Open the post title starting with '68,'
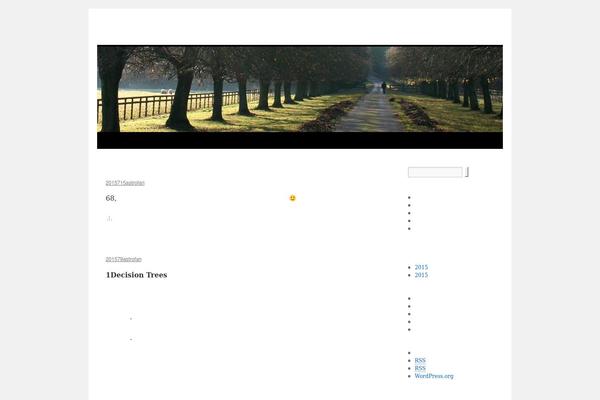600x400 pixels. click(x=111, y=198)
